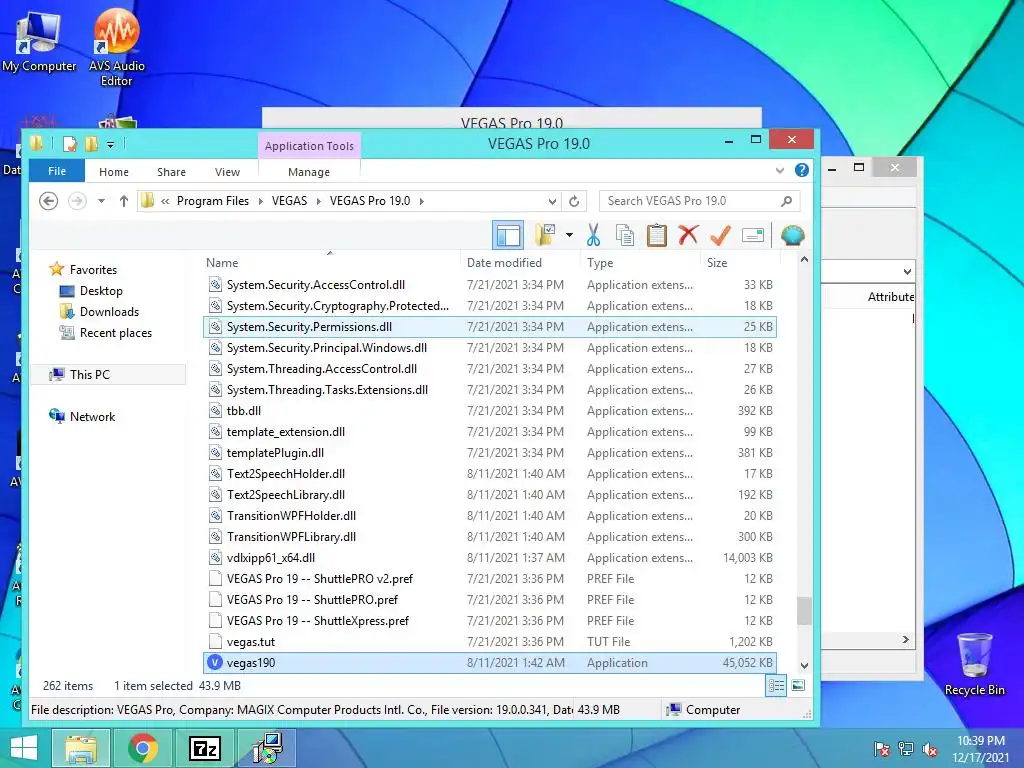Click scroll-down arrow of file list
This screenshot has height=768, width=1024.
point(804,665)
